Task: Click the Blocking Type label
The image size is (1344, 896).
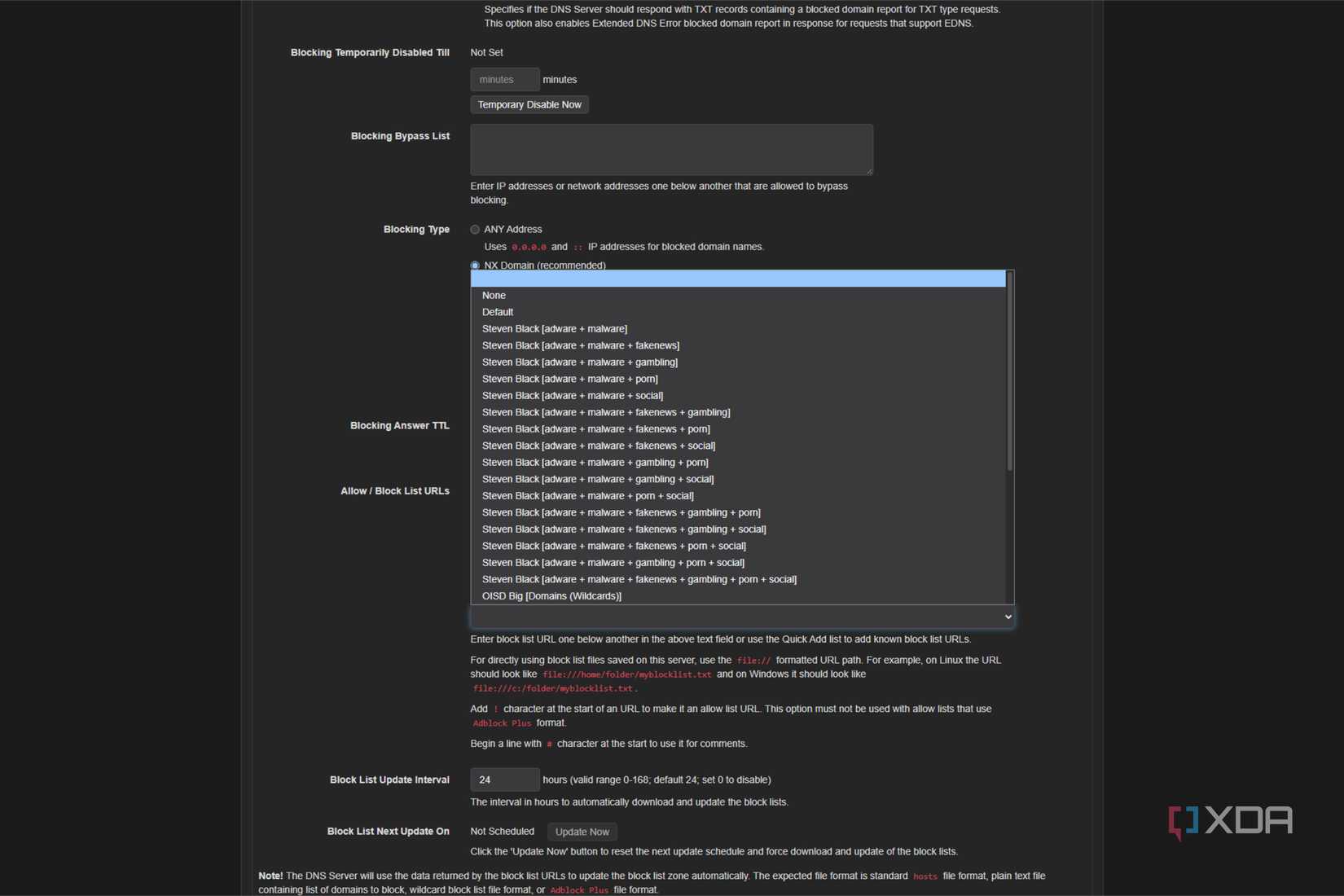Action: pos(416,230)
